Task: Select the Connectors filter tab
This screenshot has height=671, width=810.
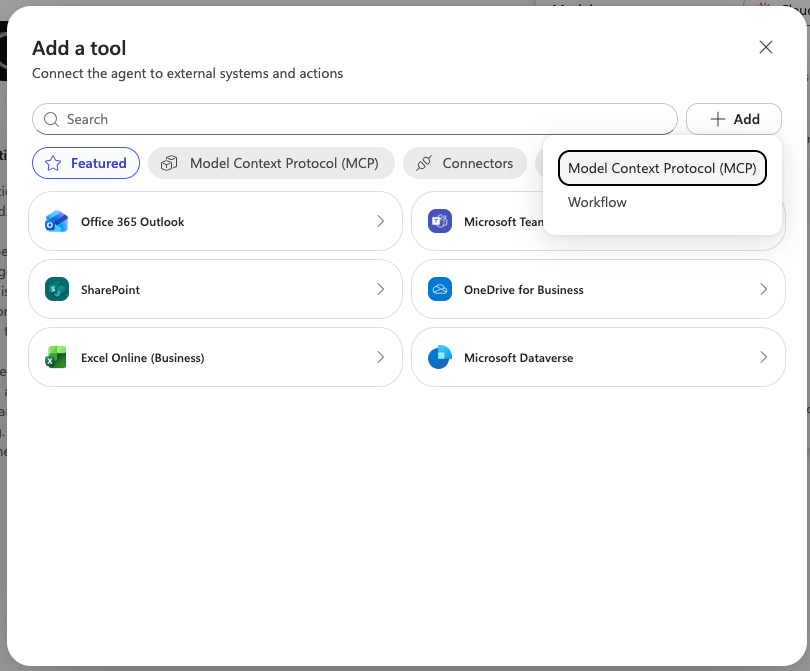Action: 465,163
